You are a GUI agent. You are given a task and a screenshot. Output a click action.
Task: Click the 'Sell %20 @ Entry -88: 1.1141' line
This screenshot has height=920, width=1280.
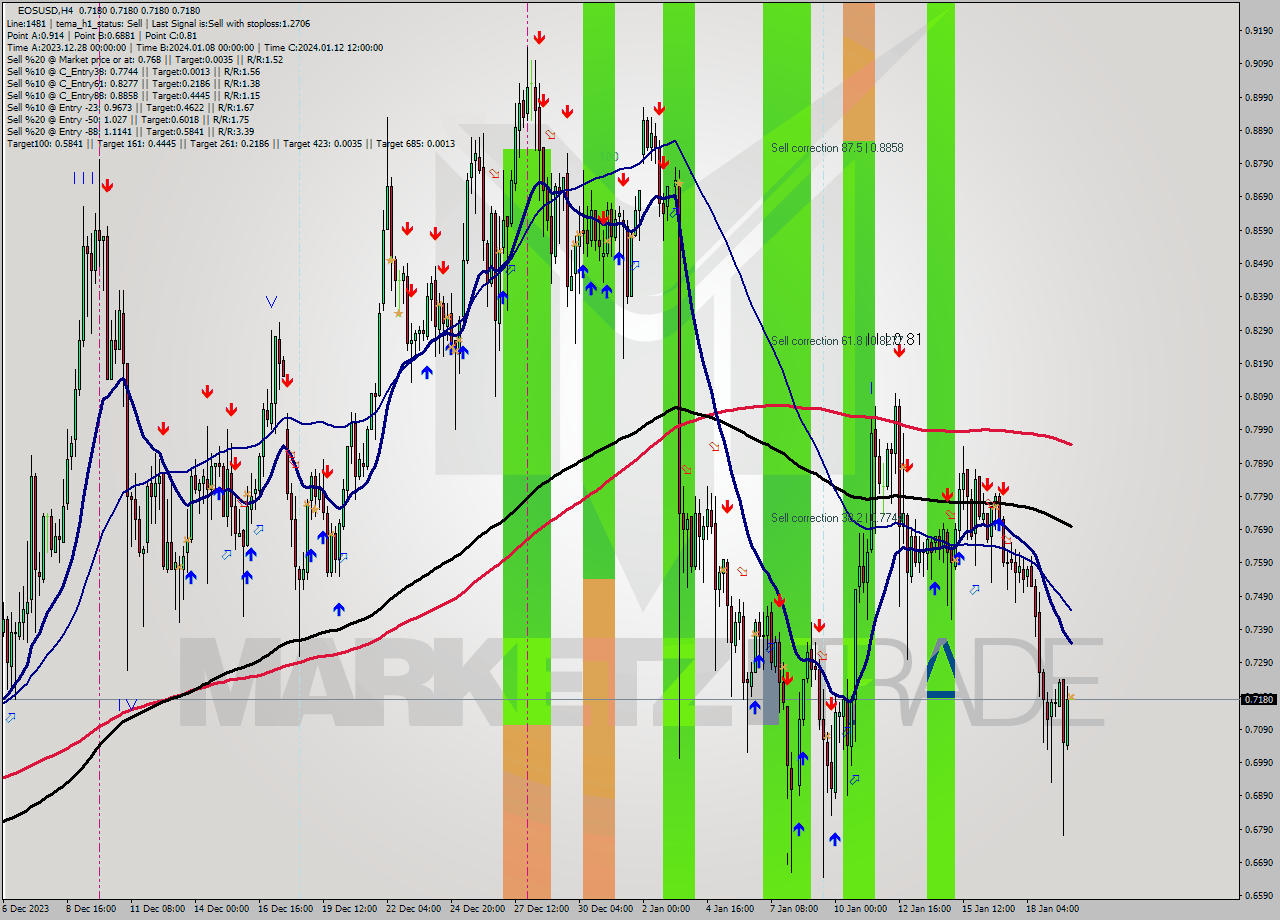coord(69,131)
